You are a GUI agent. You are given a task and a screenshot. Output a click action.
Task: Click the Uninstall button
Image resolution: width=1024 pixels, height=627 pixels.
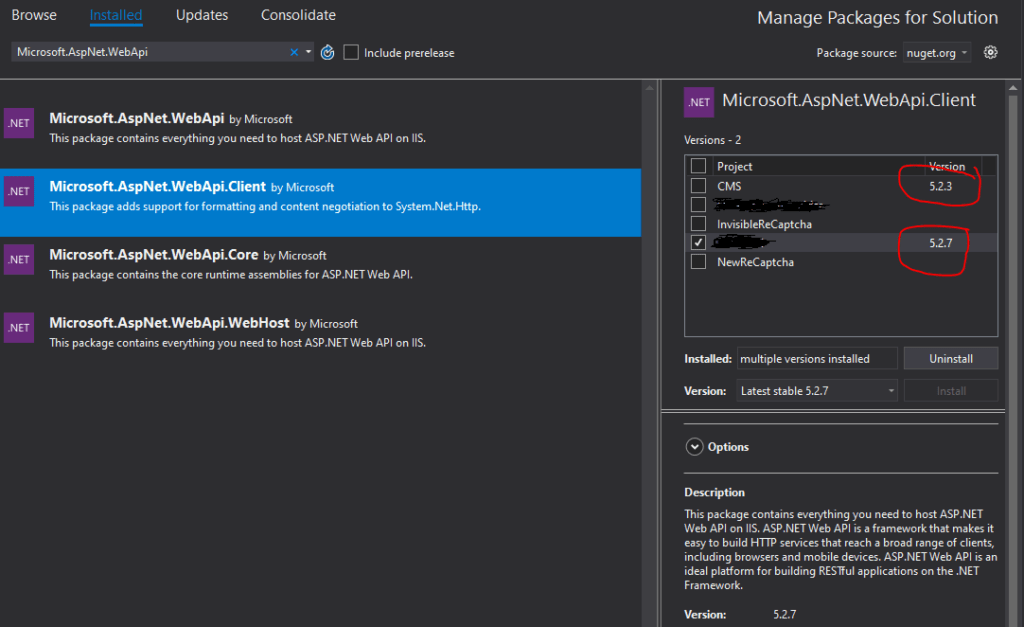[951, 359]
